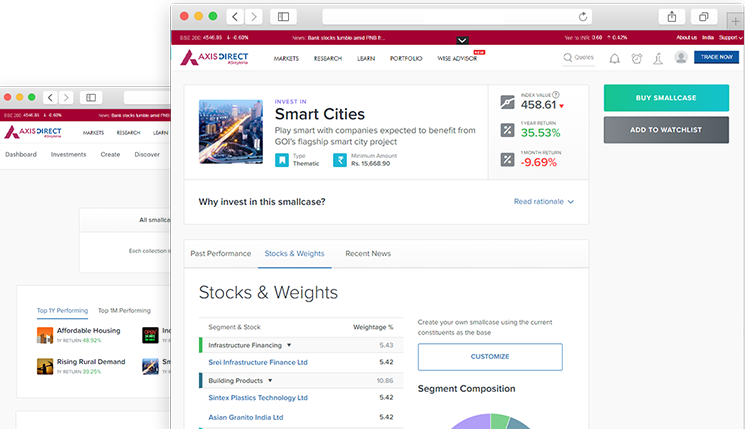The image size is (745, 429).
Task: Click the Quotes search field
Action: (579, 57)
